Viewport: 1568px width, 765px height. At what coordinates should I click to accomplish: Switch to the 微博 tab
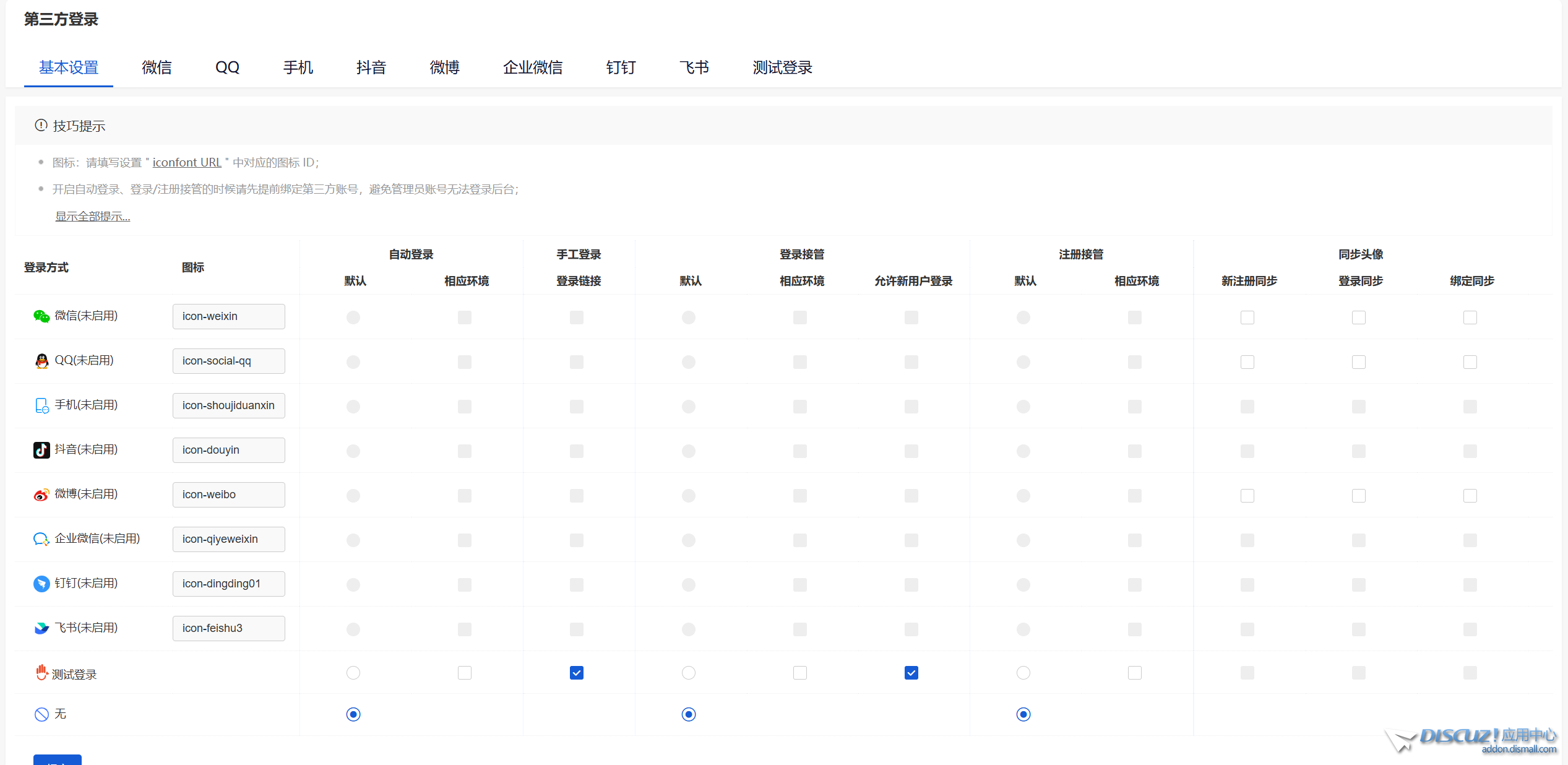point(444,67)
